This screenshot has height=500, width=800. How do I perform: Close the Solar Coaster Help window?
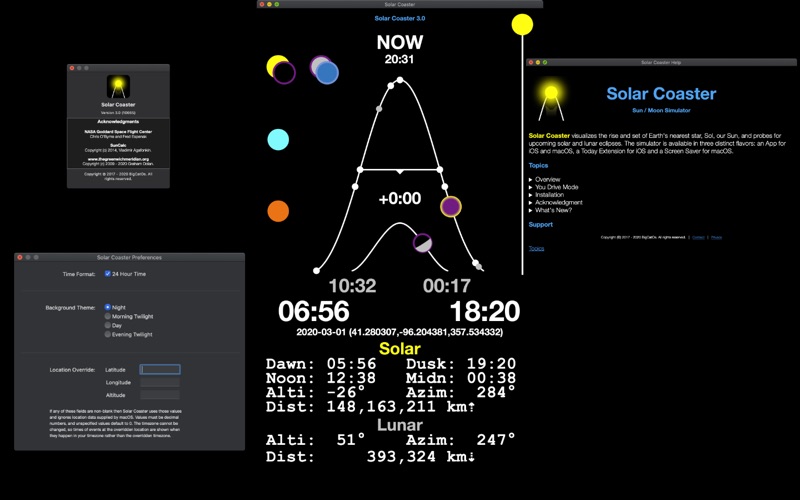coord(531,62)
